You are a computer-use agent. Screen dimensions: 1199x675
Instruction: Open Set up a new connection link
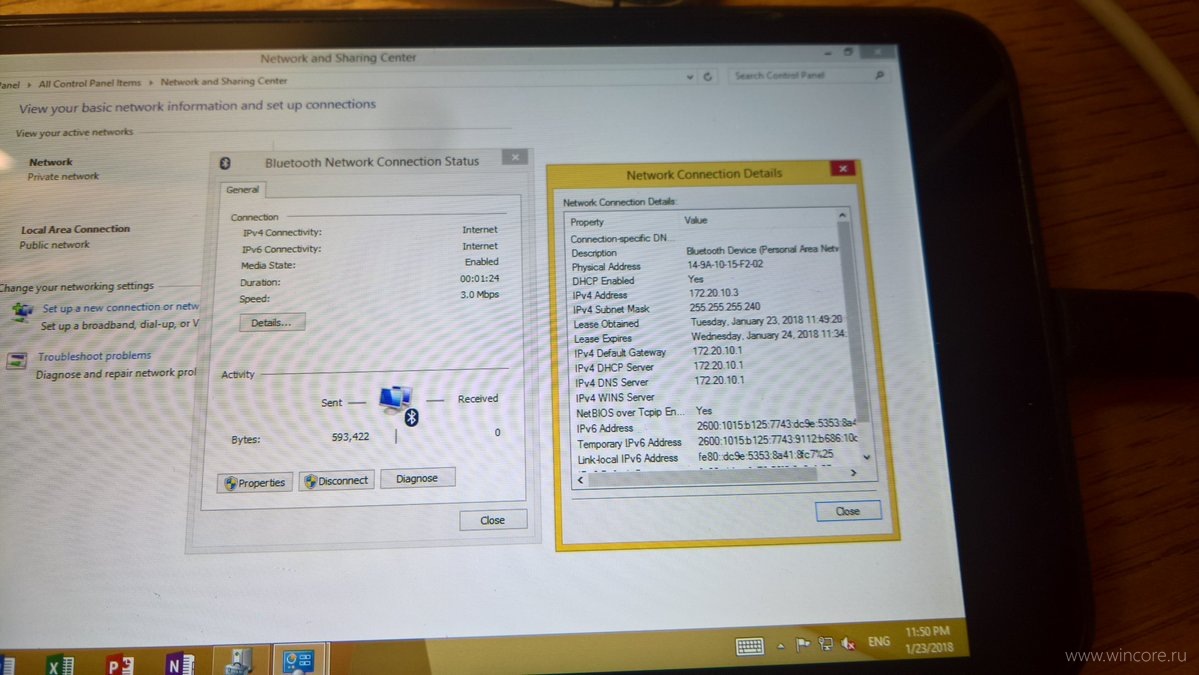(x=120, y=307)
